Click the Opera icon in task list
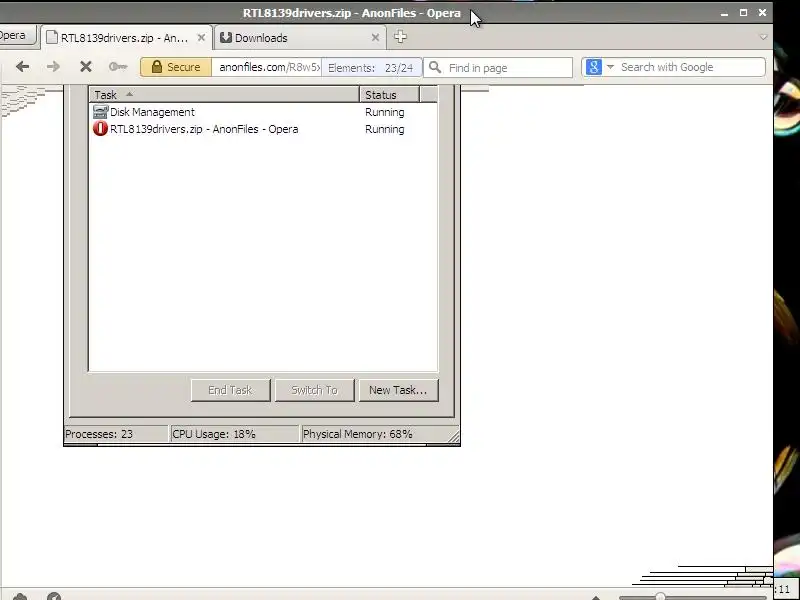 101,129
